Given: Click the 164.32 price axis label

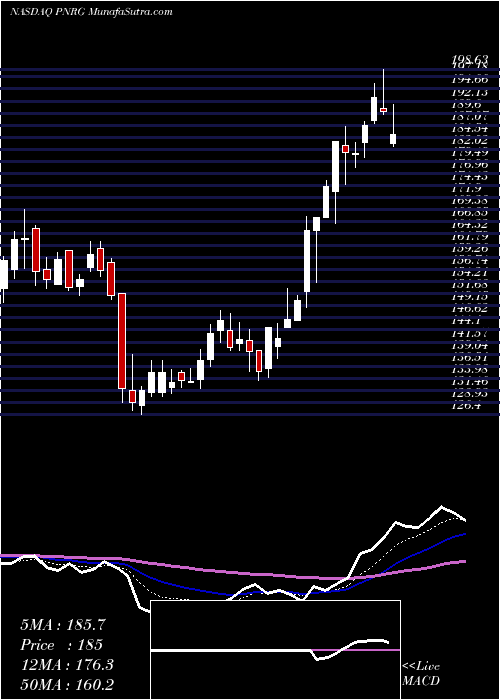Looking at the screenshot, I should click(x=468, y=225).
